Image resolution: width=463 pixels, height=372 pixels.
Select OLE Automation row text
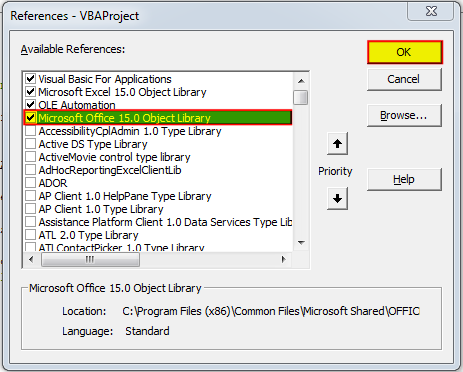(77, 105)
